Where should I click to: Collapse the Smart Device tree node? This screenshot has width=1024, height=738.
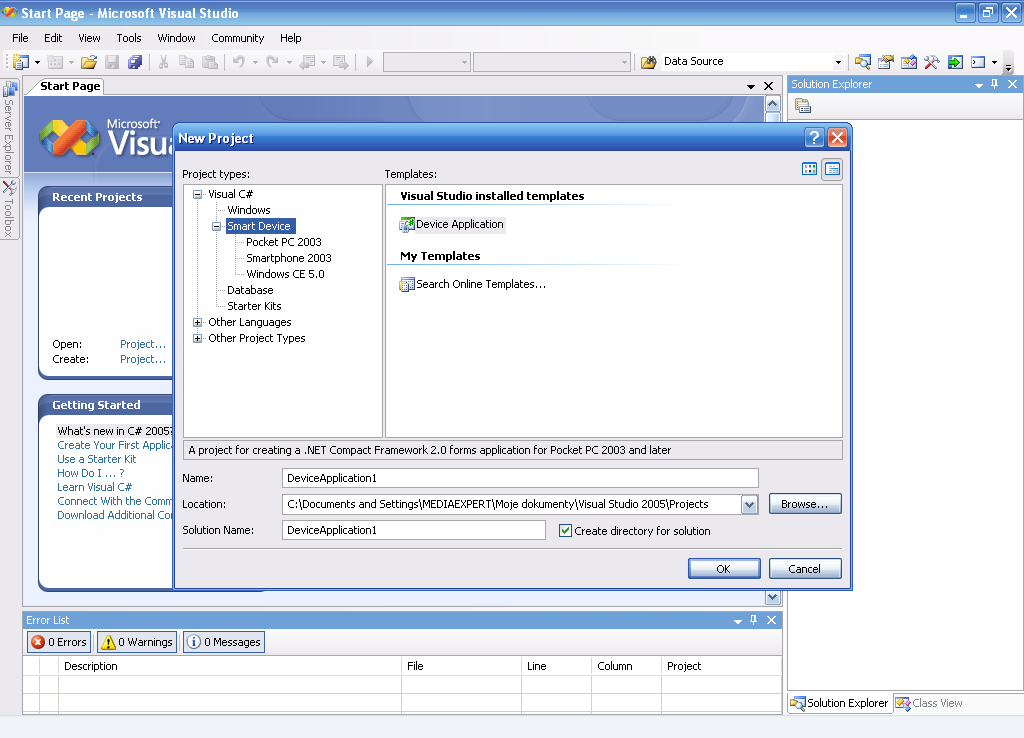coord(216,226)
